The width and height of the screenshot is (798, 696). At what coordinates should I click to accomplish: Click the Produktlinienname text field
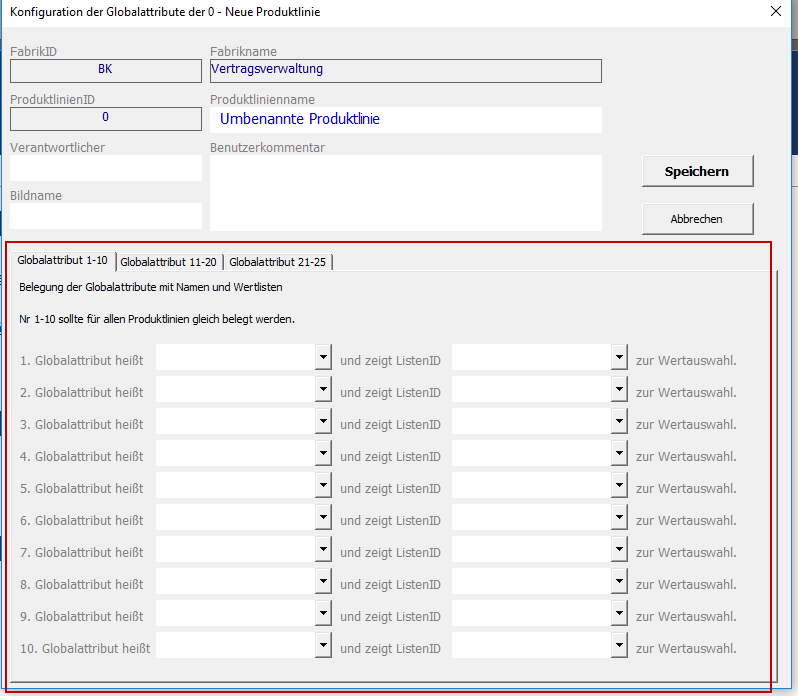(x=405, y=120)
